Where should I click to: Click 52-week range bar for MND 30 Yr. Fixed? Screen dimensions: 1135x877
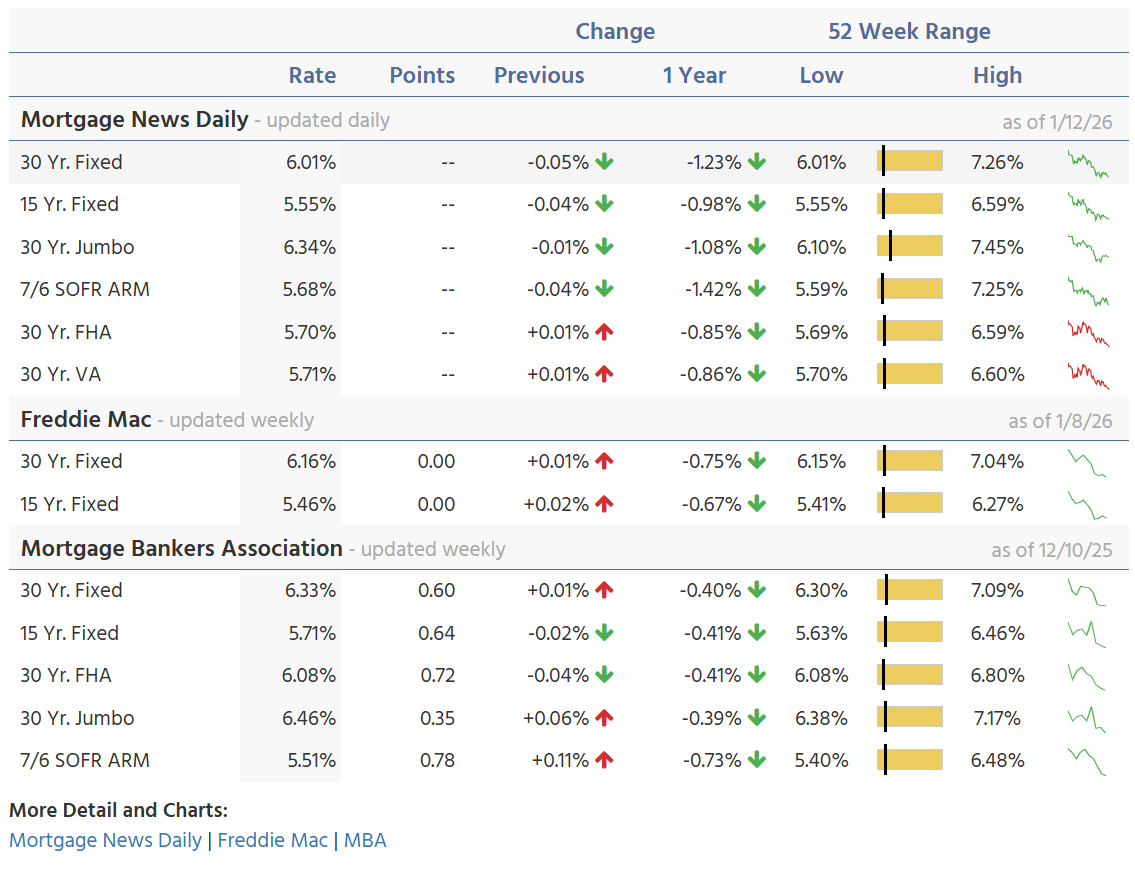pos(910,161)
